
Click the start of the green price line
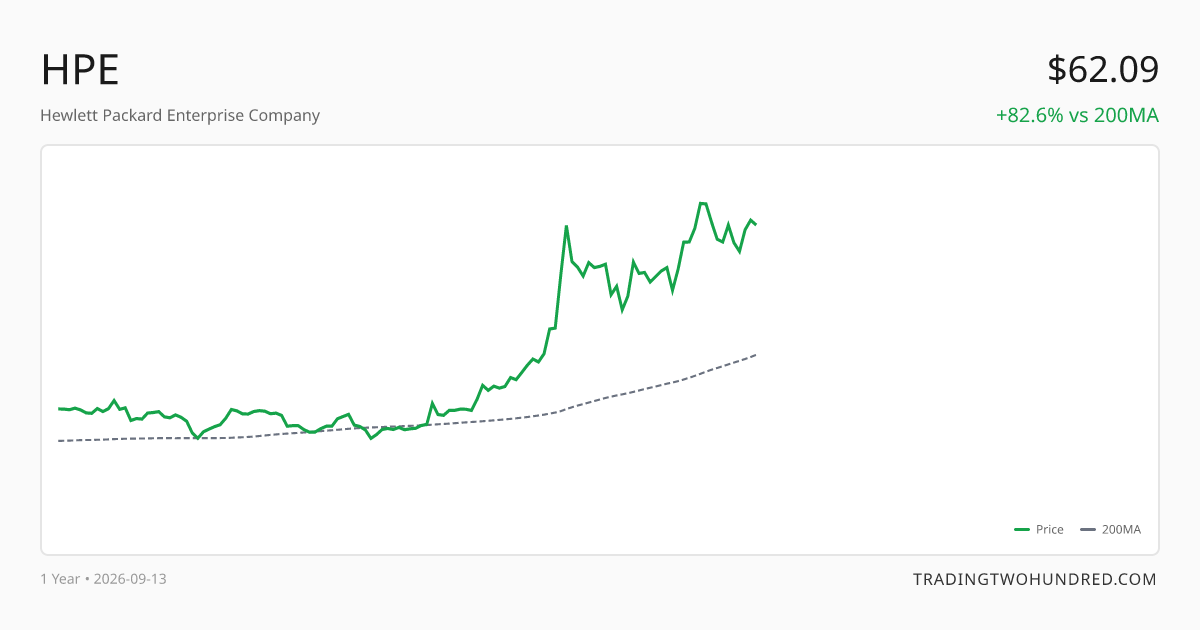(x=59, y=408)
